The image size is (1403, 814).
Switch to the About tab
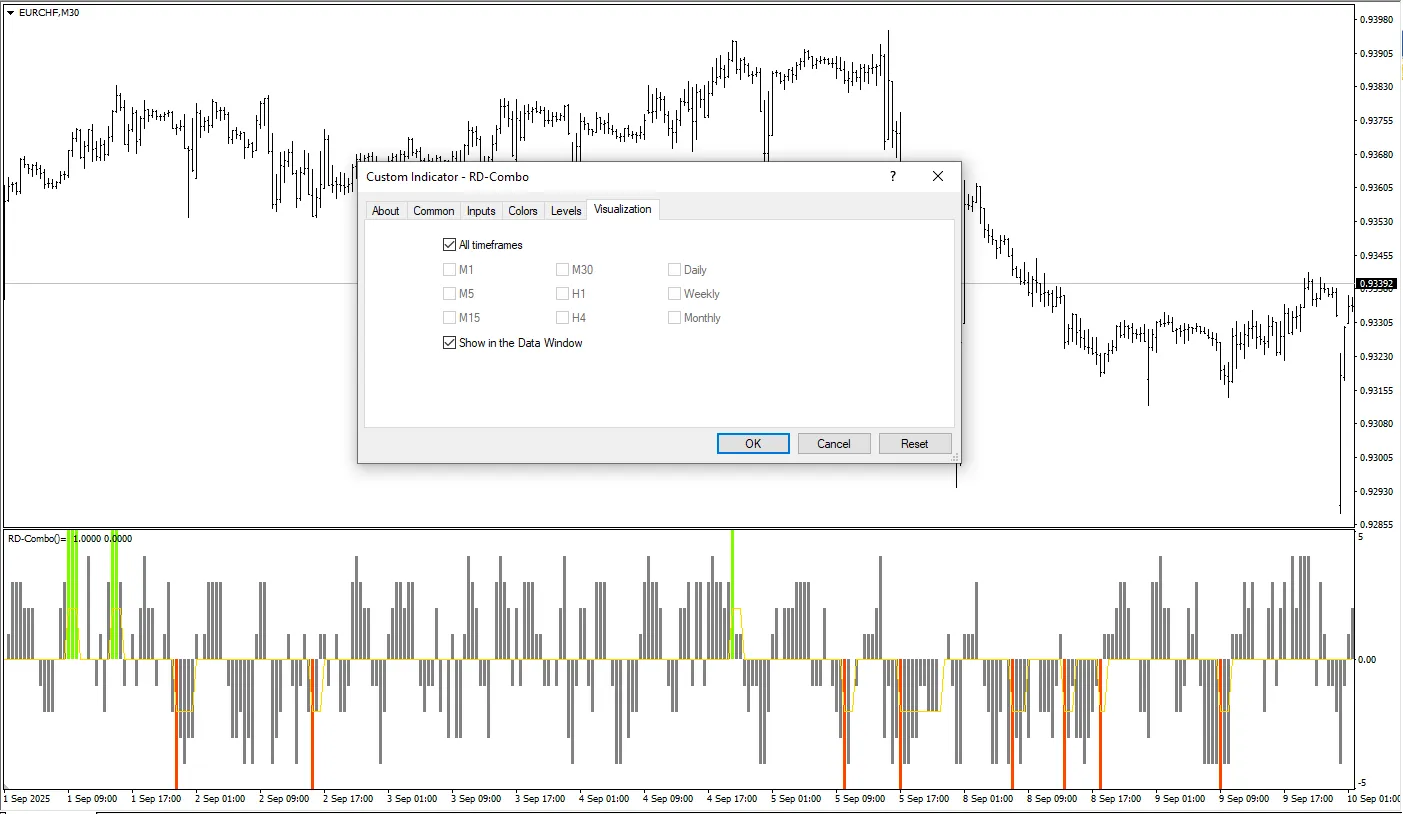pyautogui.click(x=385, y=211)
